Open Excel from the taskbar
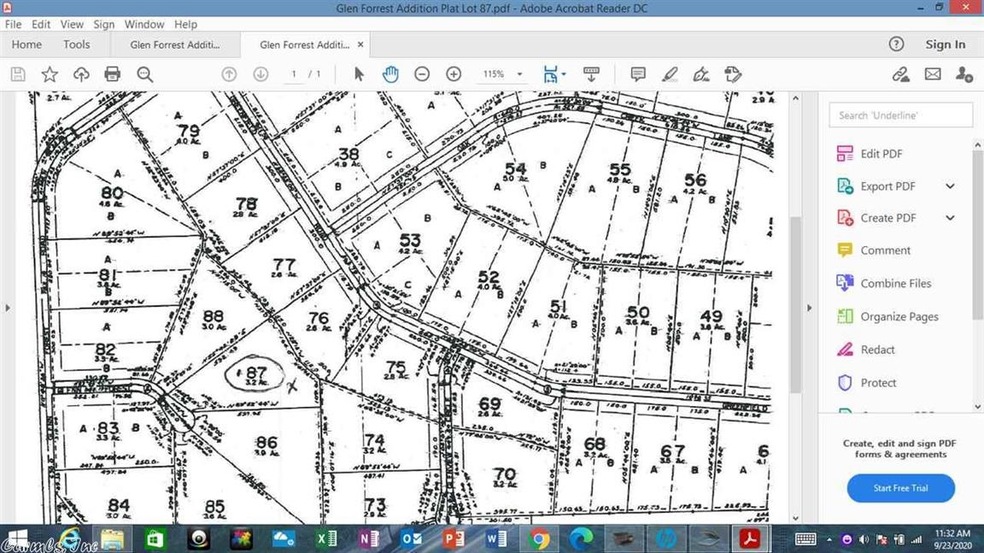Screen dimensions: 984x553 tap(326, 539)
